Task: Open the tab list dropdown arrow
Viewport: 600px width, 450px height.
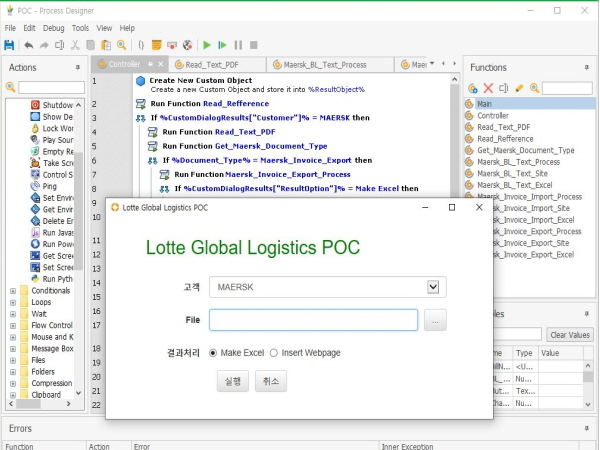Action: (432, 64)
